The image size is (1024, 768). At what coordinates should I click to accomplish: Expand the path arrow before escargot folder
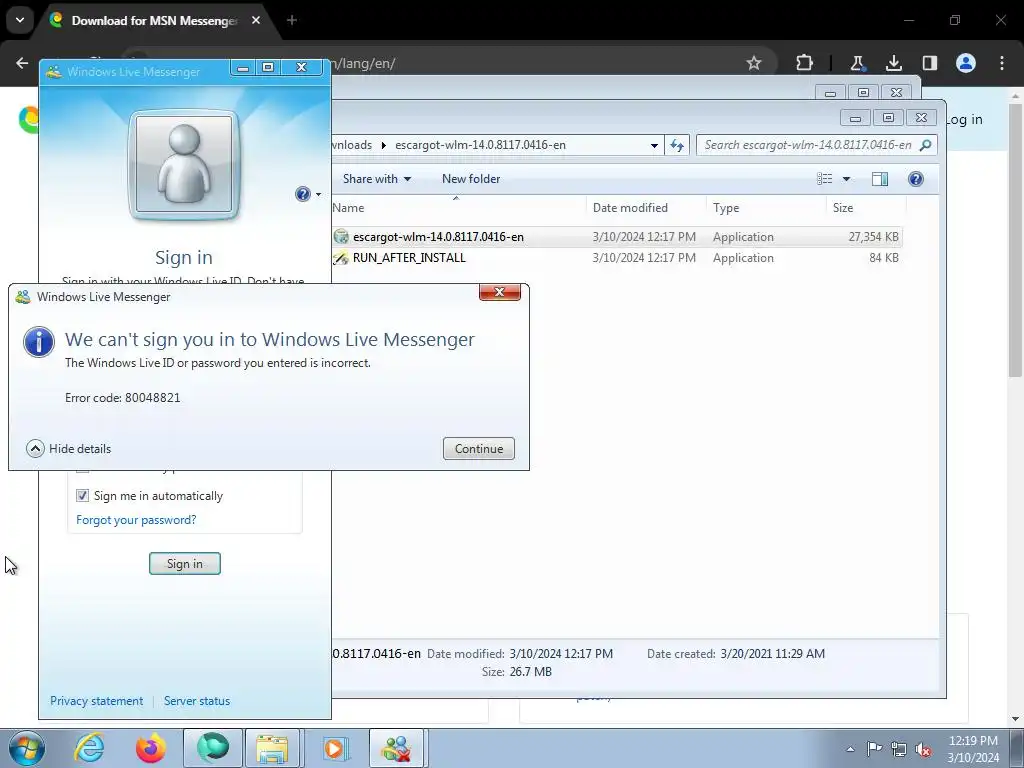tap(383, 145)
